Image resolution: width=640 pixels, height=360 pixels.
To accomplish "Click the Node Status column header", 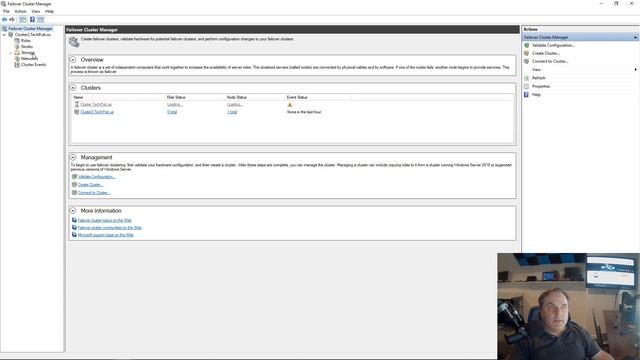I will (237, 97).
